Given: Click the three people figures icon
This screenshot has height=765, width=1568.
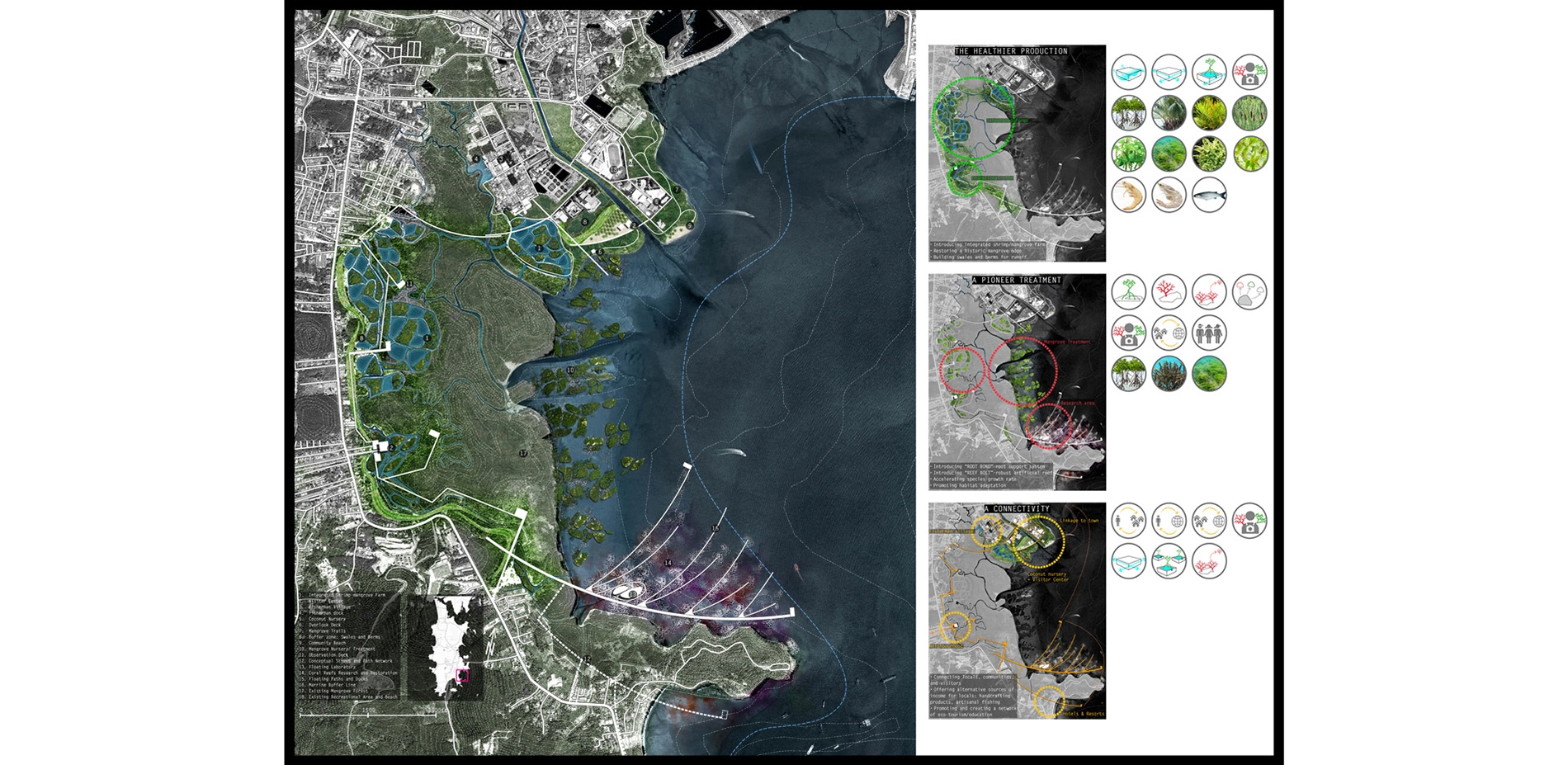Looking at the screenshot, I should coord(1209,333).
